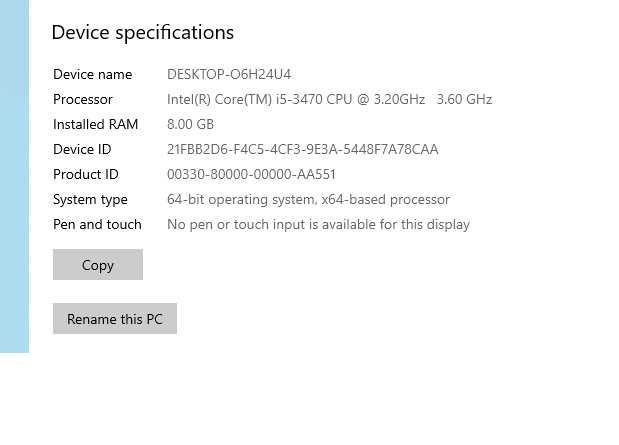Viewport: 619px width, 445px height.
Task: Select the Device ID label
Action: [82, 149]
